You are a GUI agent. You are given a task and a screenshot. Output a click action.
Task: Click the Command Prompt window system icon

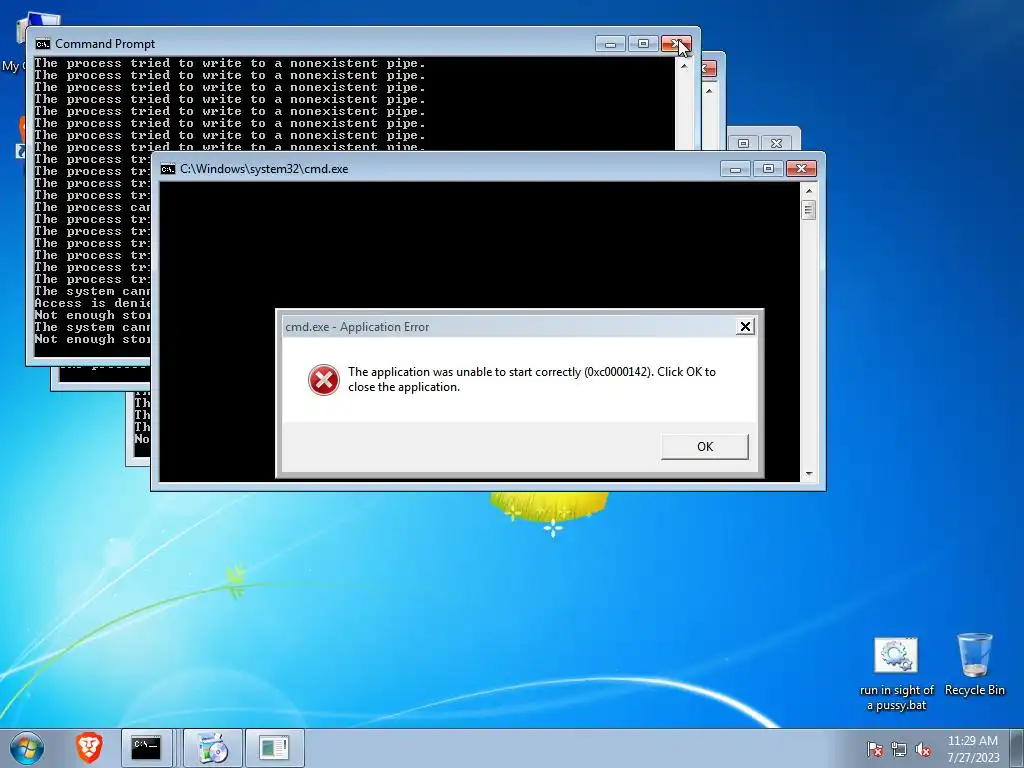43,44
